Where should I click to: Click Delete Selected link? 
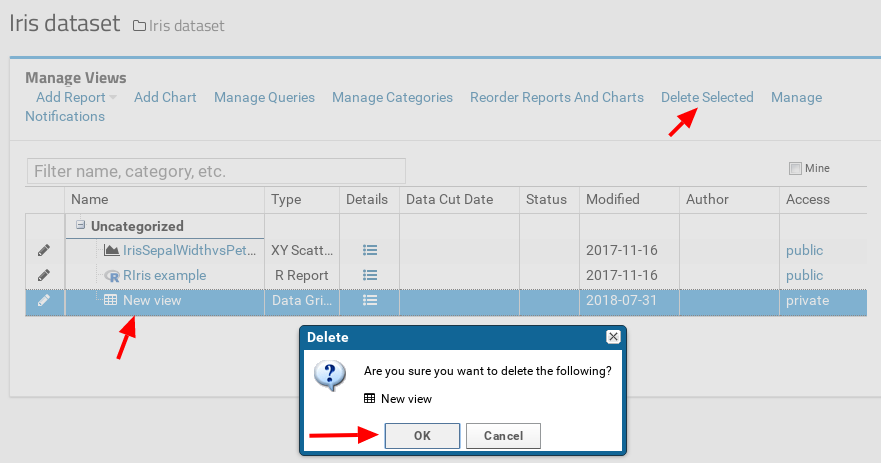coord(707,97)
